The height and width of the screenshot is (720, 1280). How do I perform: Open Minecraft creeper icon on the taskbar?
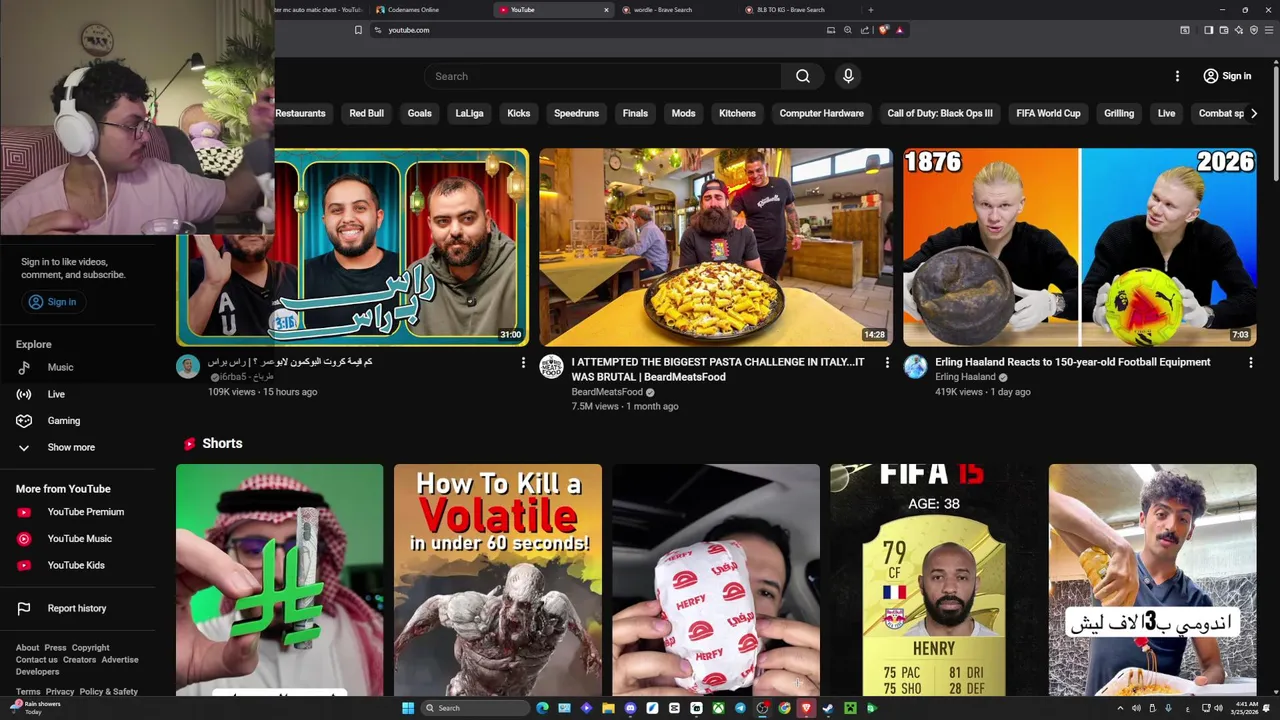click(850, 708)
